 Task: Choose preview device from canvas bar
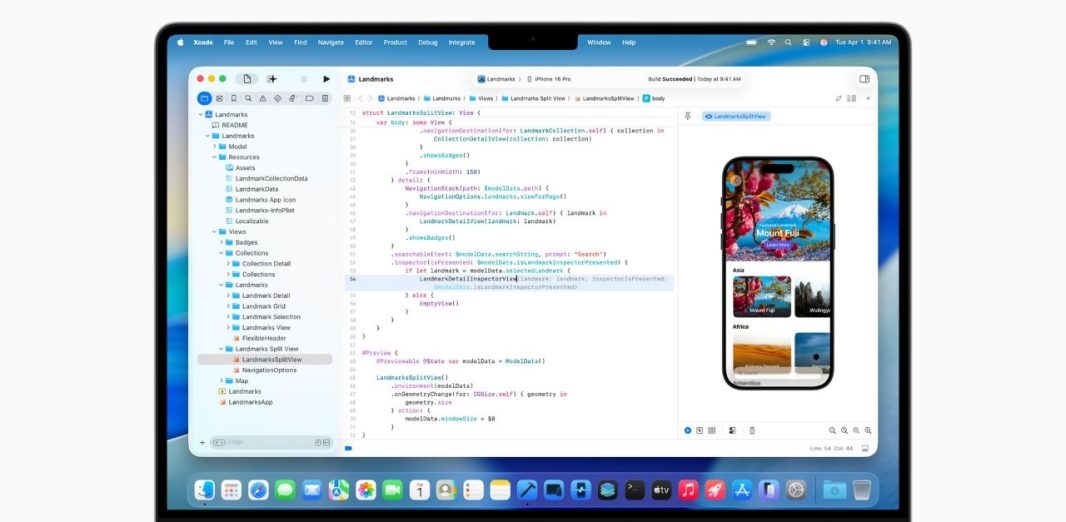[x=752, y=430]
